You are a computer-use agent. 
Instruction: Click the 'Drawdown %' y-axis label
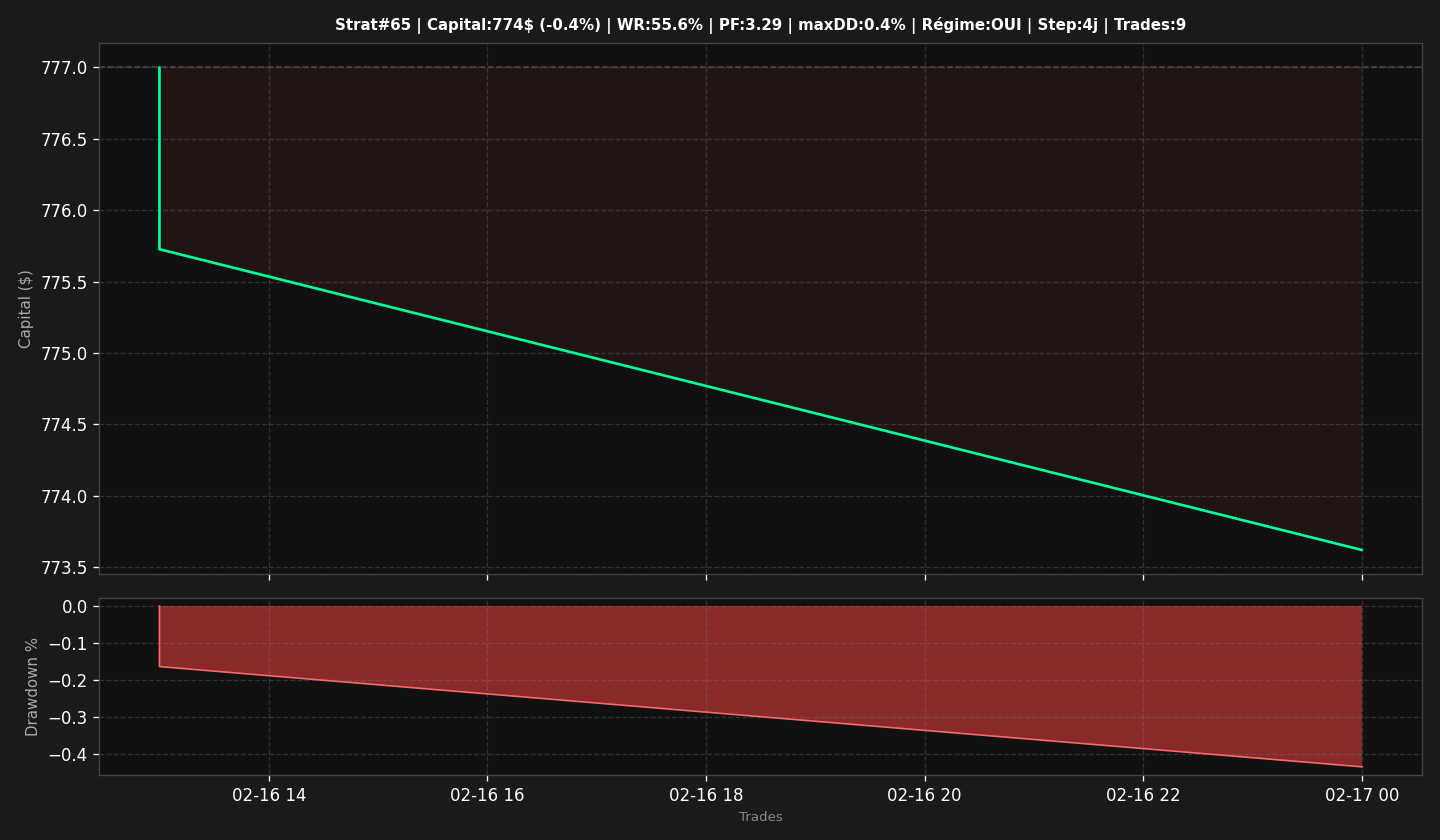(x=32, y=687)
